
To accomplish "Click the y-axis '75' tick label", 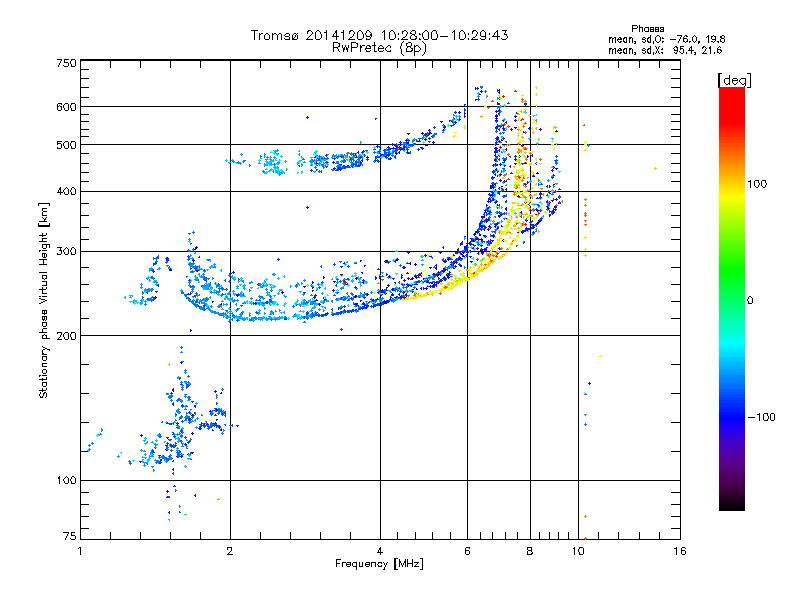I will pyautogui.click(x=70, y=536).
